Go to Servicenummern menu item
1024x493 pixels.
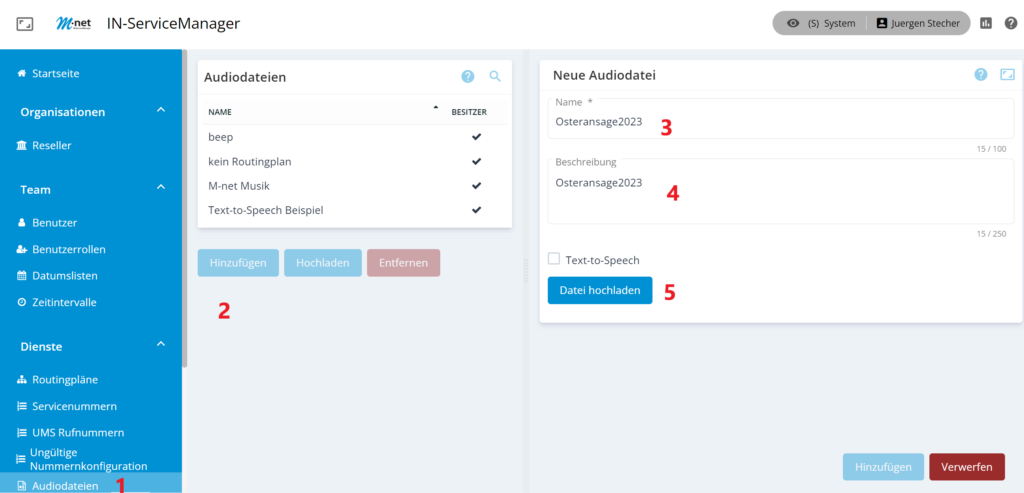(74, 406)
